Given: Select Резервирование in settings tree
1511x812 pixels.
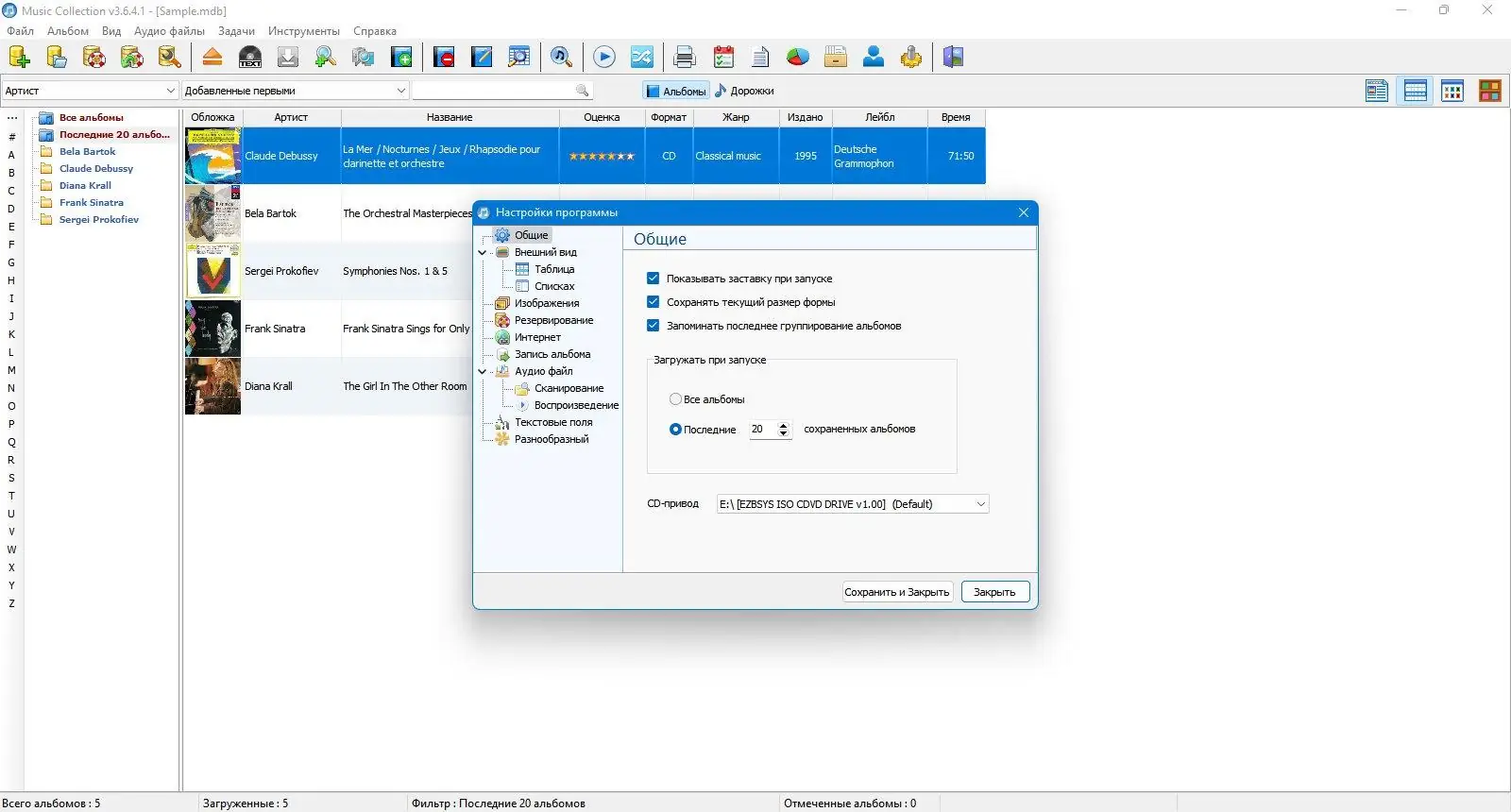Looking at the screenshot, I should point(553,320).
